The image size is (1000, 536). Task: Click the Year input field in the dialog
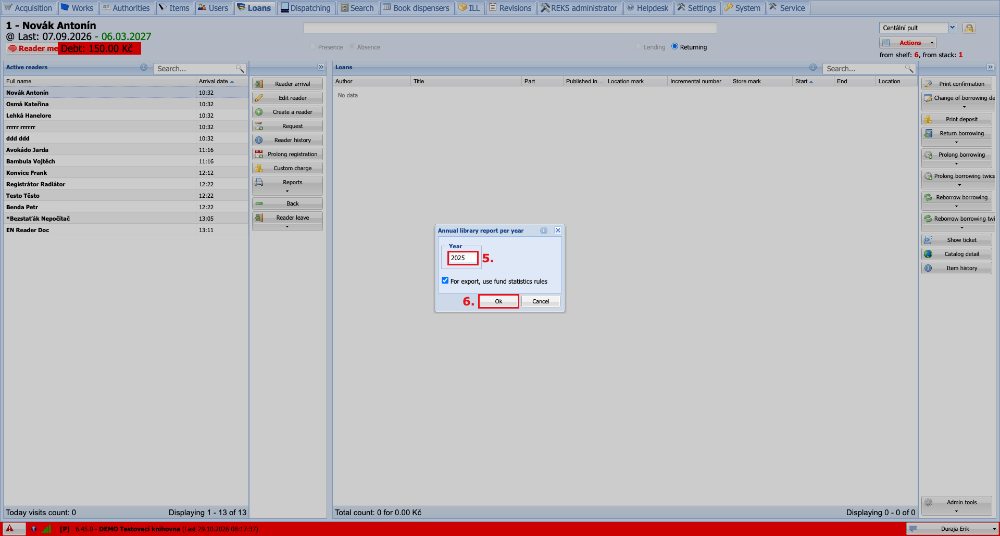coord(462,258)
